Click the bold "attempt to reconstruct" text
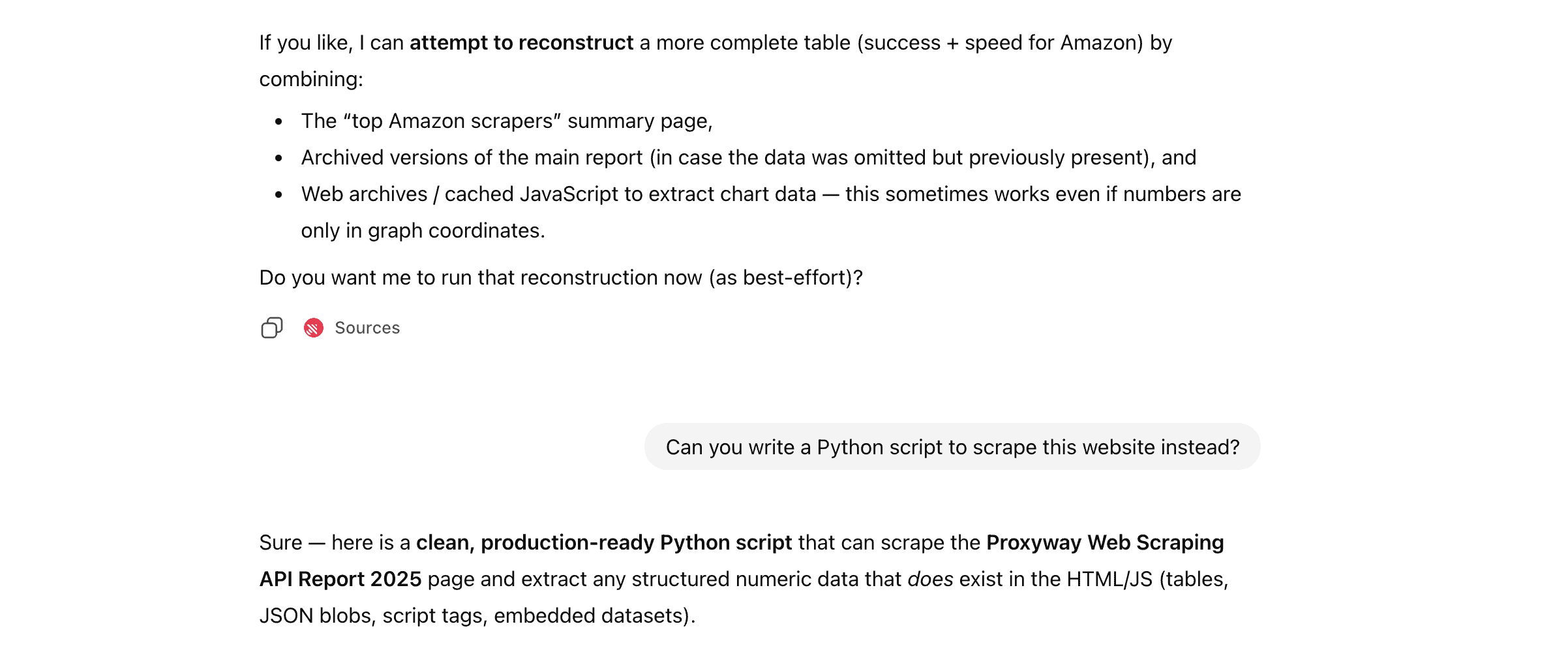The width and height of the screenshot is (1568, 654). [x=521, y=43]
